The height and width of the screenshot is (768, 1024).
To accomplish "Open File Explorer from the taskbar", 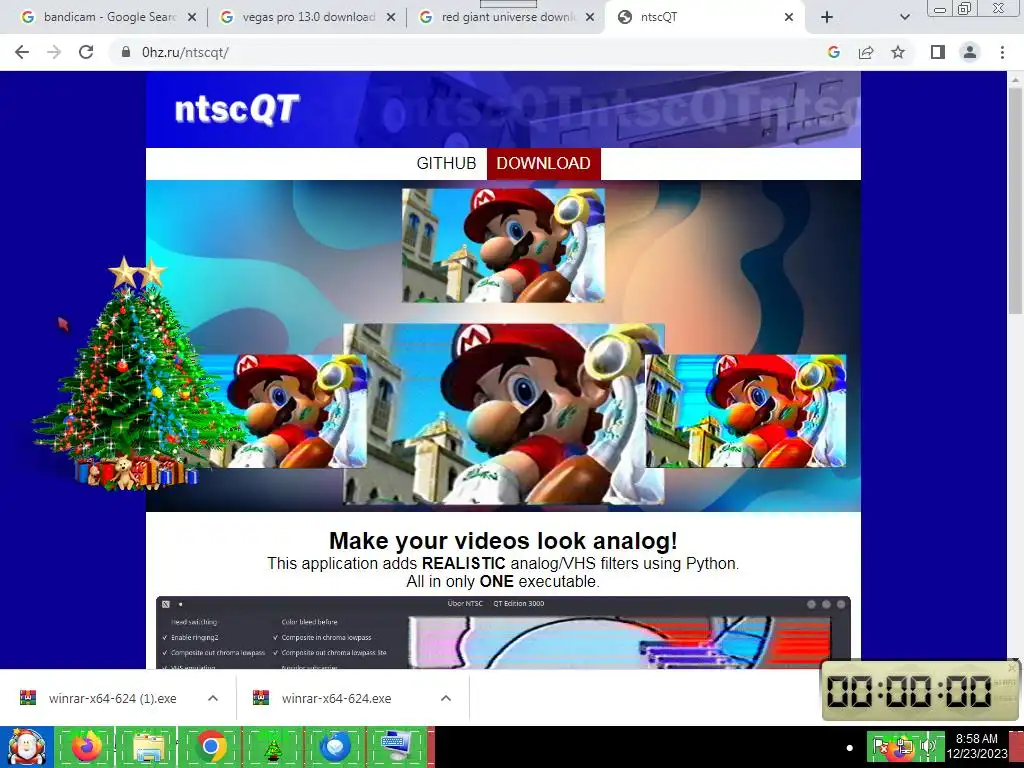I will [148, 747].
